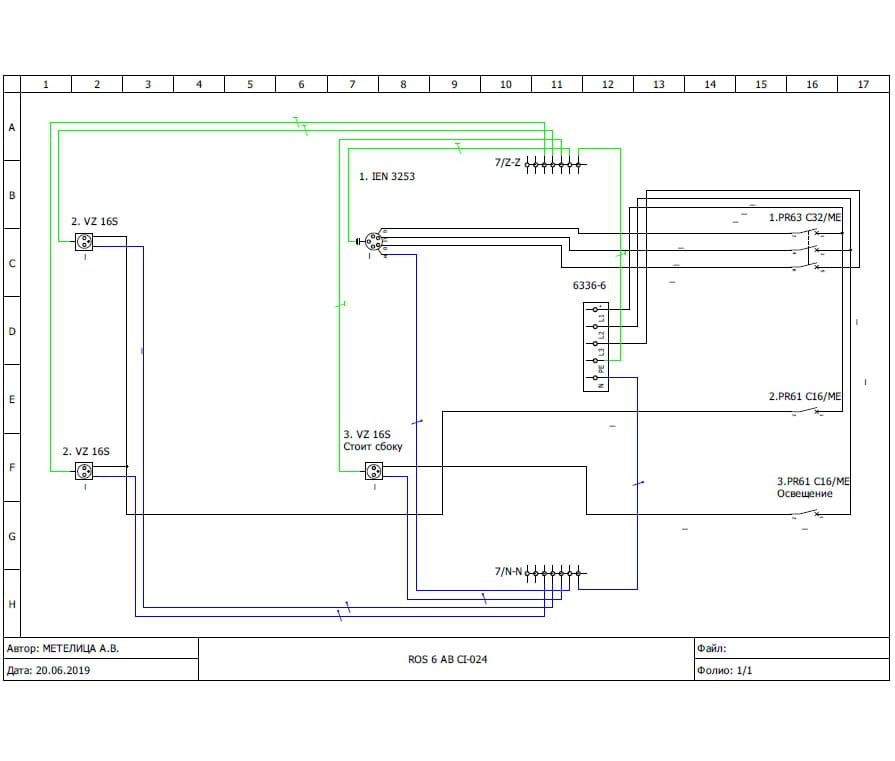895x761 pixels.
Task: Select the '6336-6' component label
Action: click(589, 286)
